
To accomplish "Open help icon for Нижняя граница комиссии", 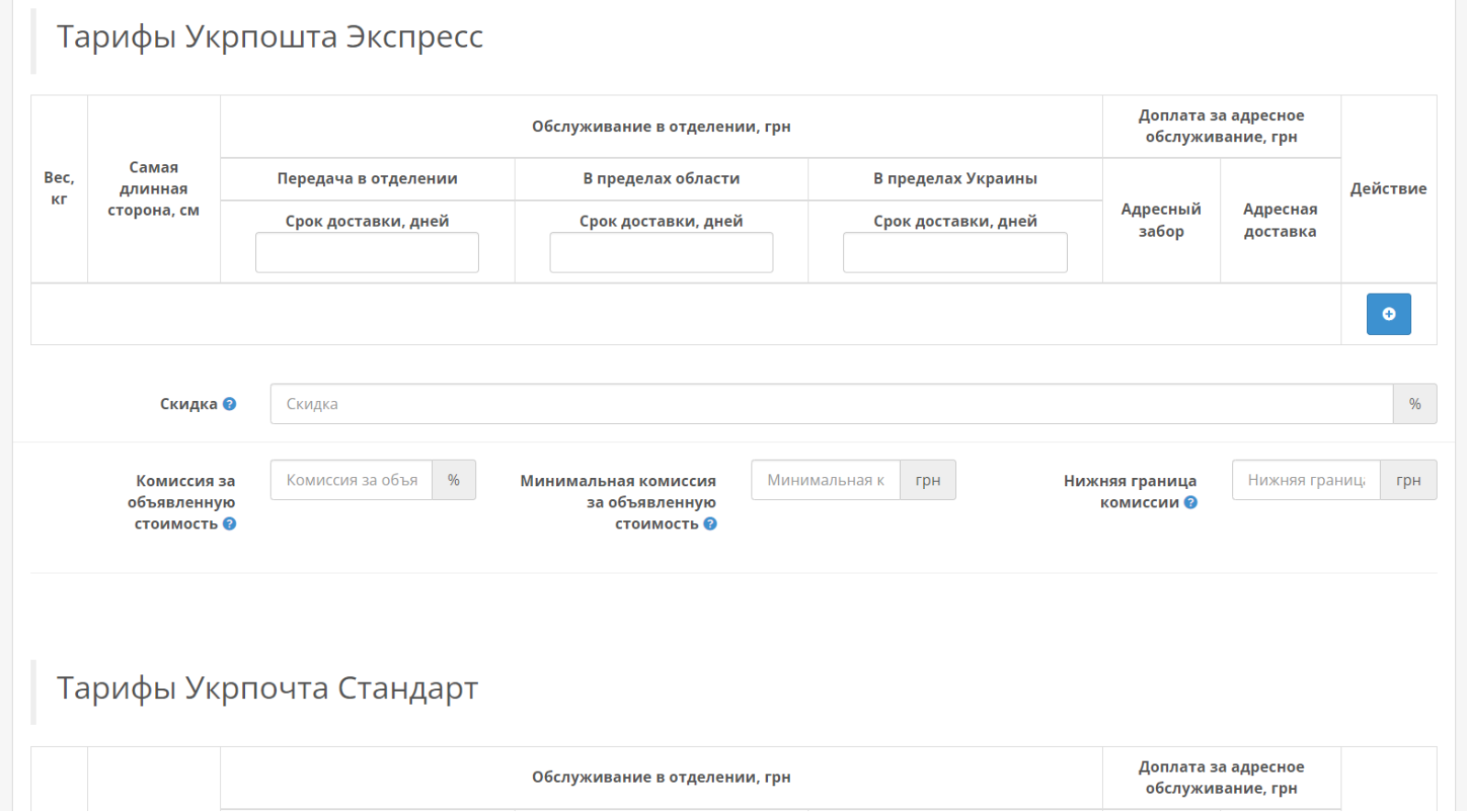I will click(x=1191, y=502).
